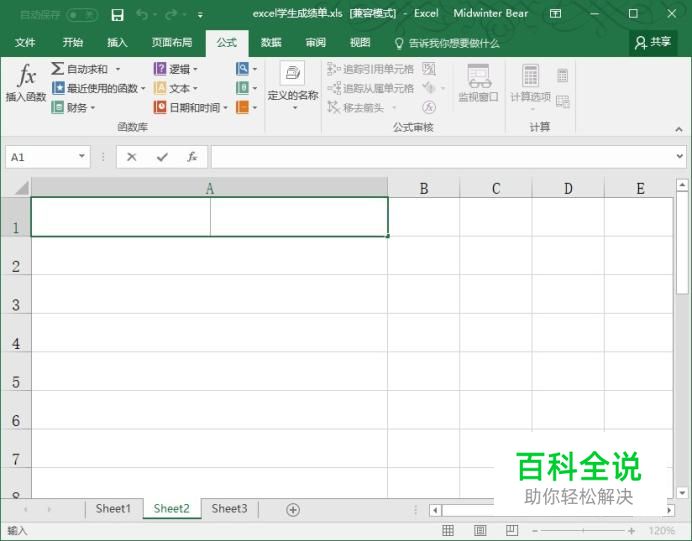Switch to Normal view icon
The width and height of the screenshot is (692, 541).
click(x=448, y=530)
